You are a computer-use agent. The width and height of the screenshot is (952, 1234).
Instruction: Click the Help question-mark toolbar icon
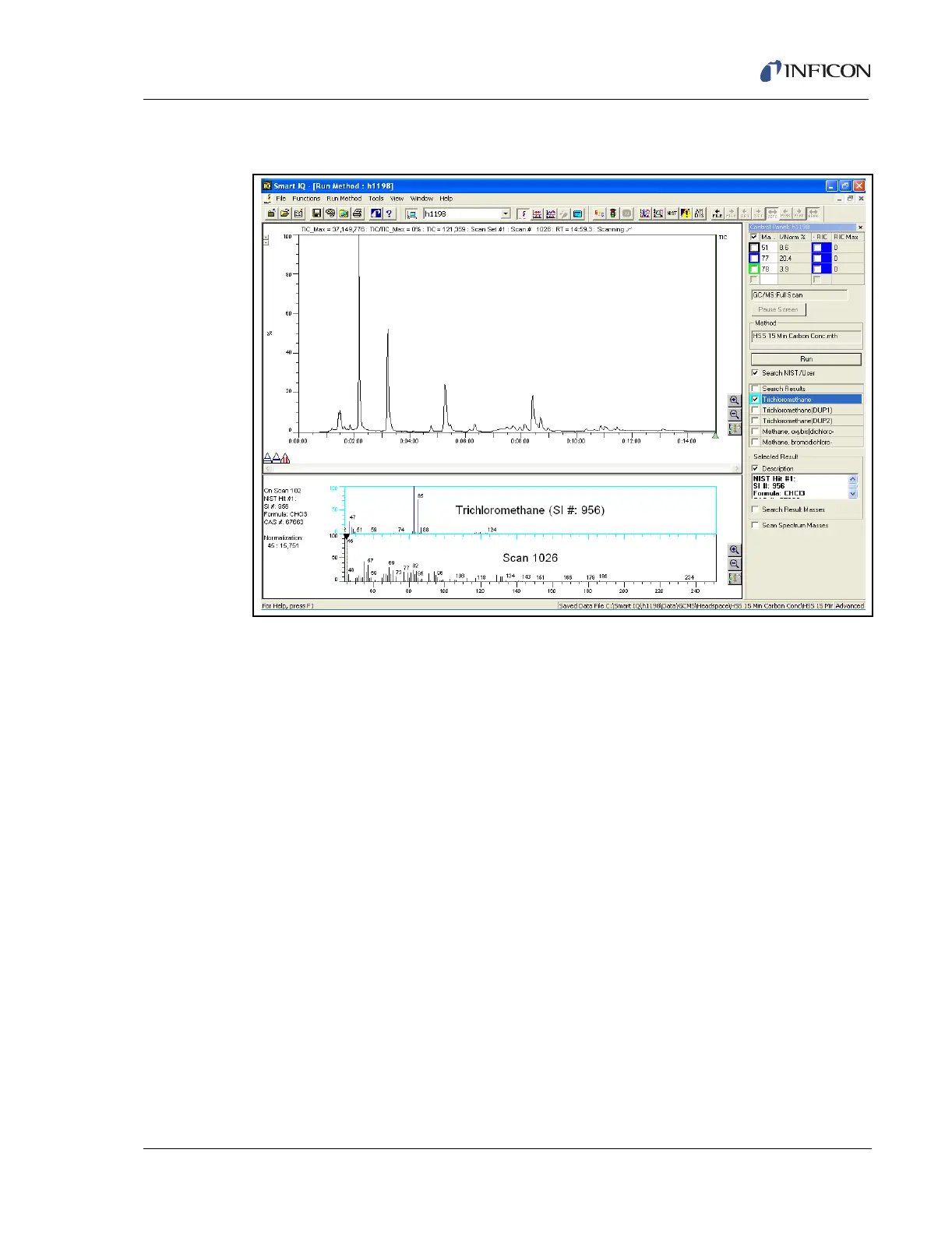point(389,213)
